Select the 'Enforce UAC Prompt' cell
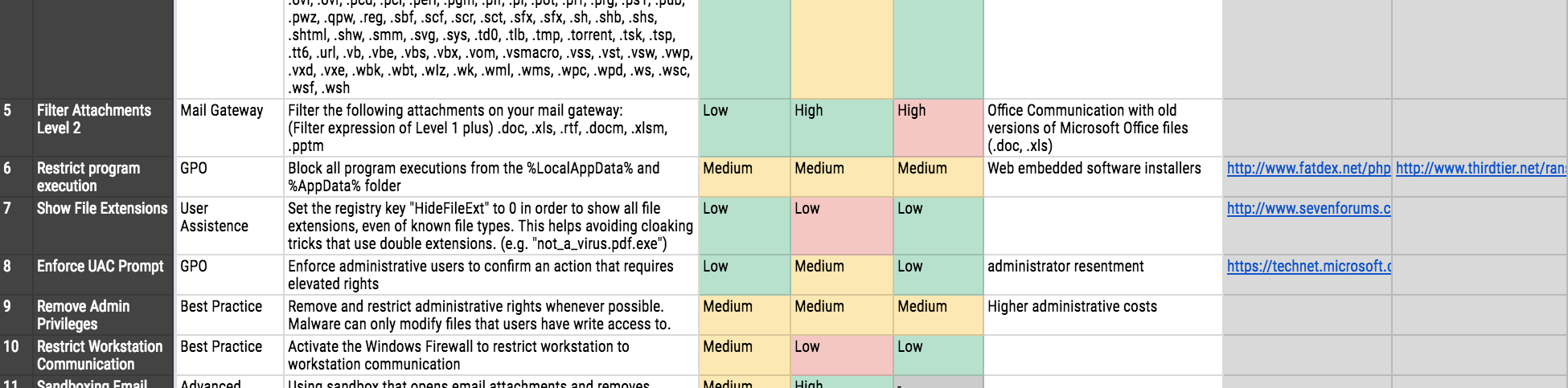The image size is (1568, 388). (x=103, y=267)
